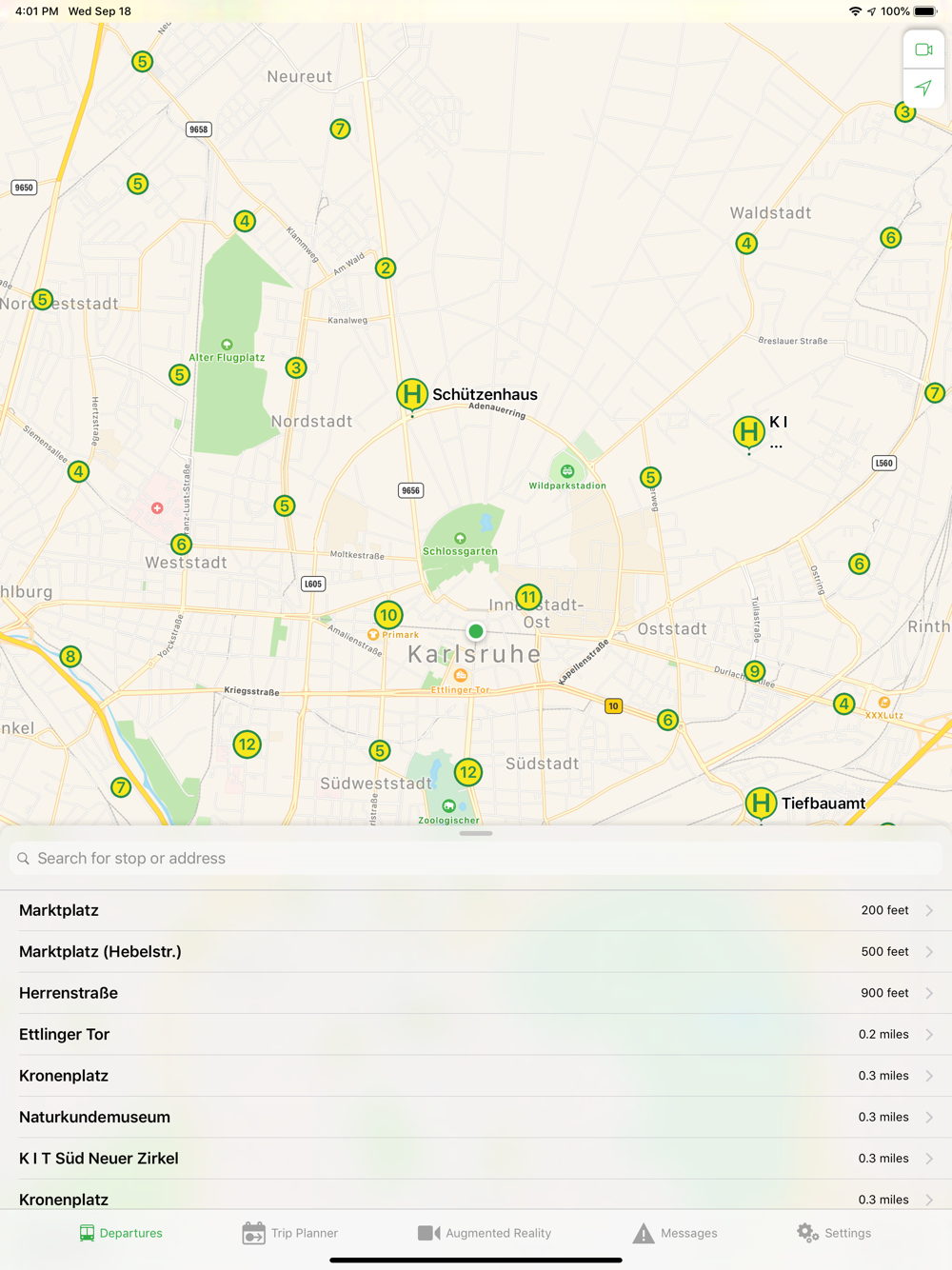The image size is (952, 1270).
Task: Tap cluster marker 11 at Innenstadt-Ost
Action: click(x=528, y=598)
